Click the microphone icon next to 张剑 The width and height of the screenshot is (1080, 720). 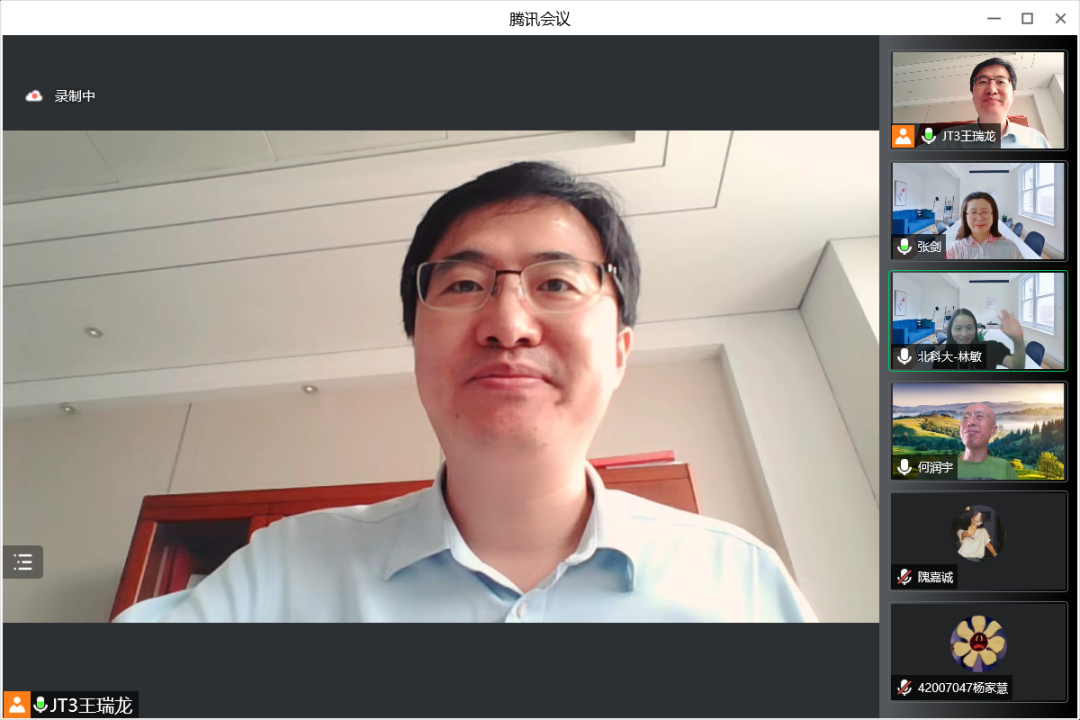[905, 246]
